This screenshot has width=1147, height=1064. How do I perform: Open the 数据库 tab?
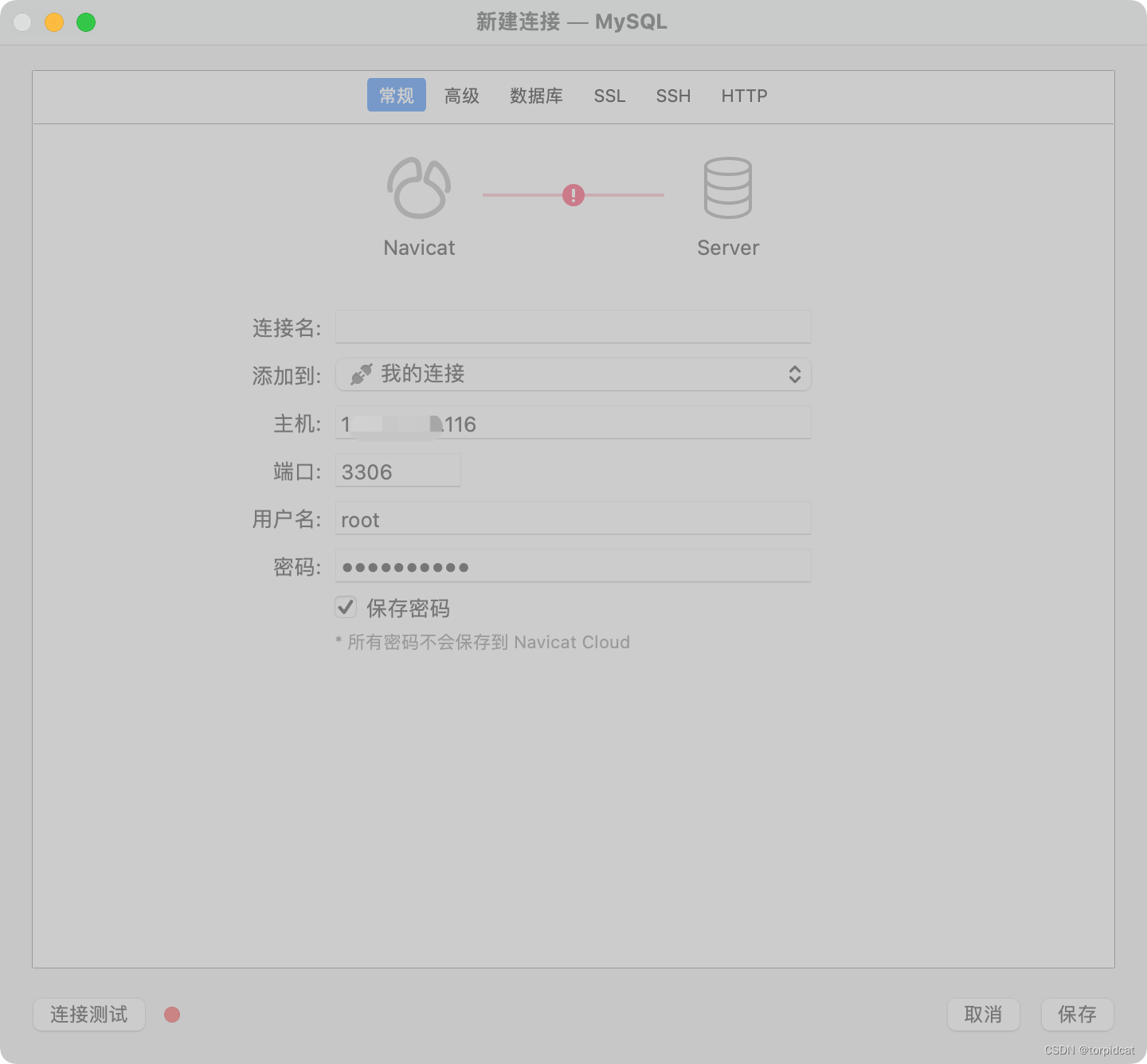[537, 96]
